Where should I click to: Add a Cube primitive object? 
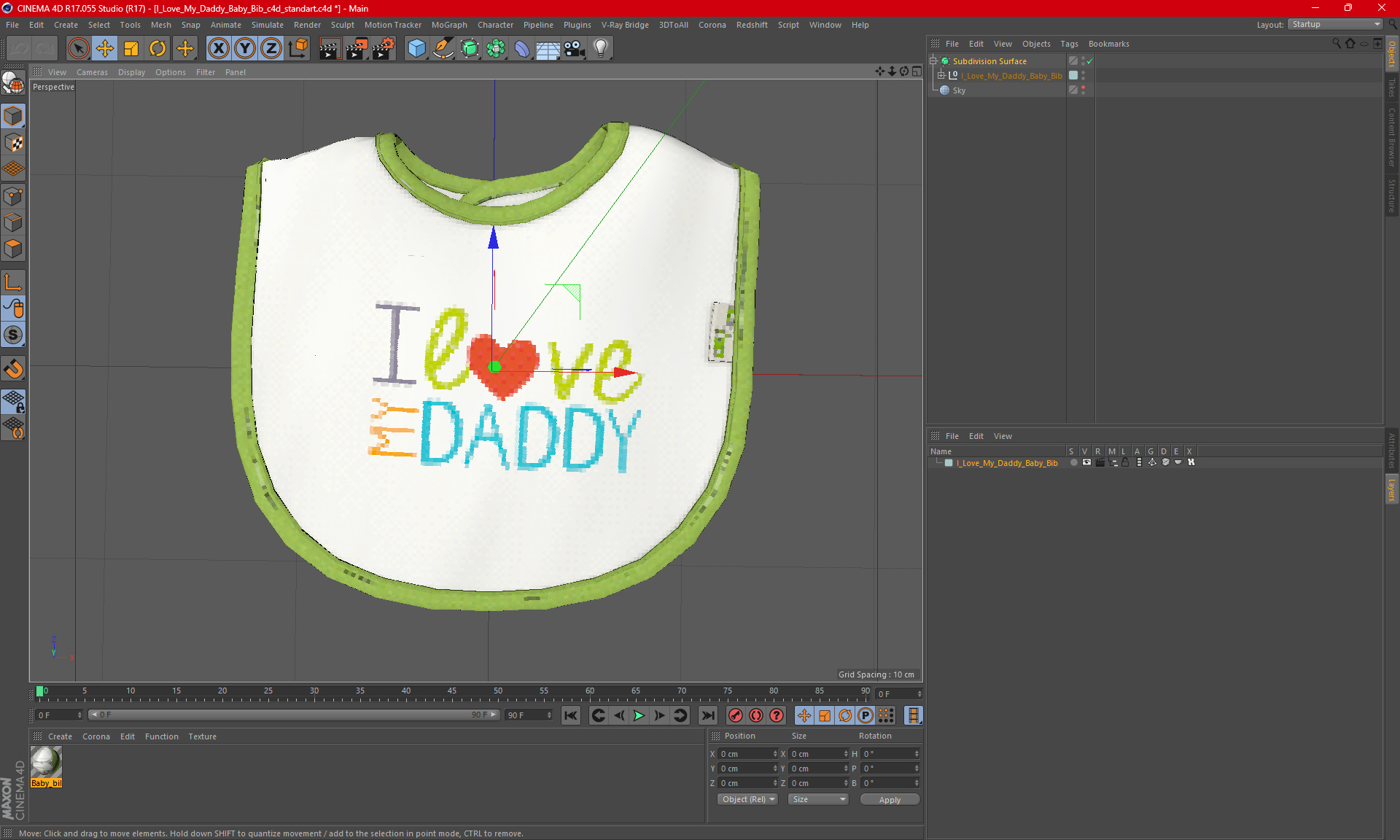click(416, 49)
